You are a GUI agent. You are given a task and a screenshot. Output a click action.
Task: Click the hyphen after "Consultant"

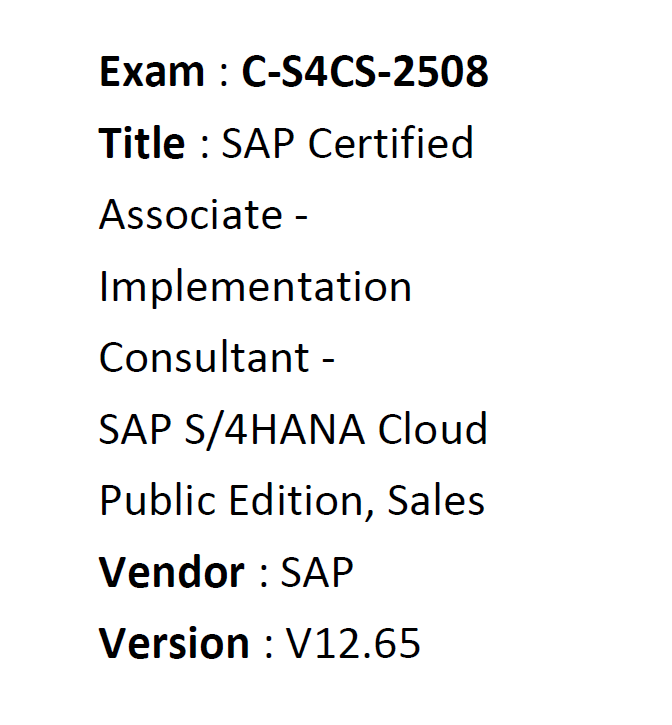click(327, 360)
